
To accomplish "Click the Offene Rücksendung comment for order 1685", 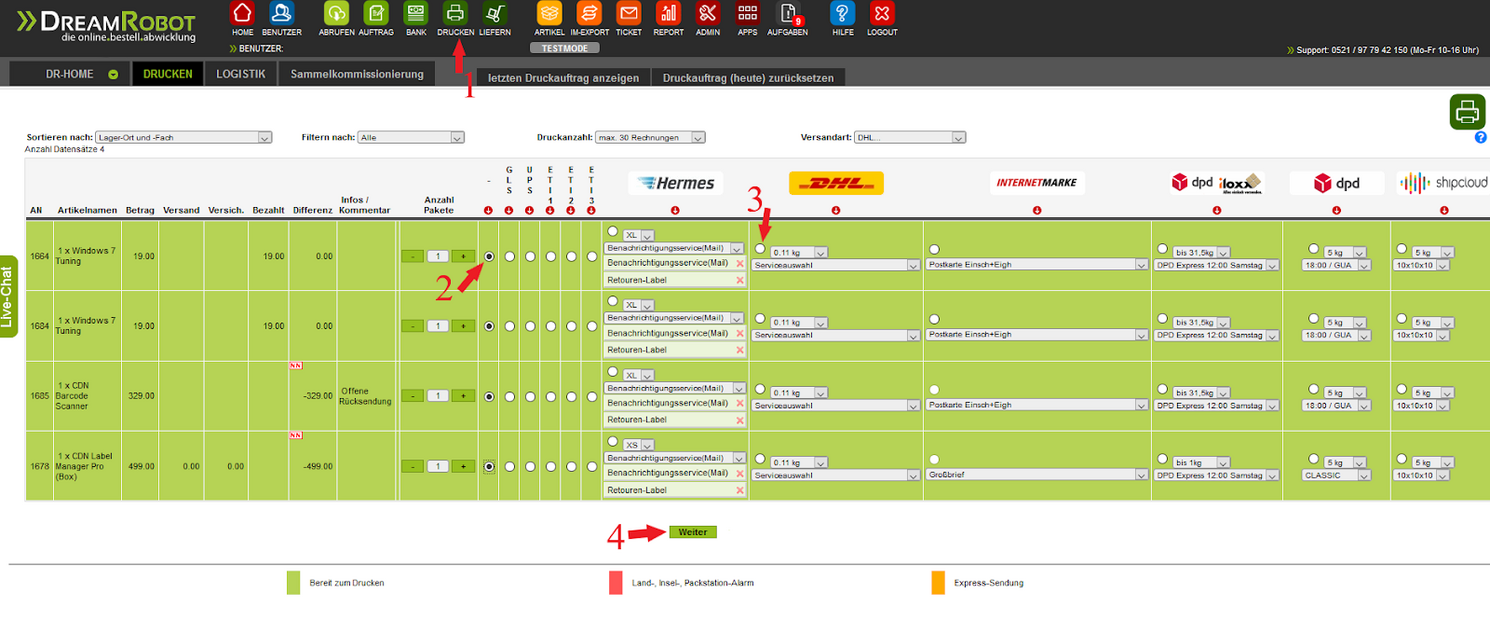I will (x=366, y=396).
